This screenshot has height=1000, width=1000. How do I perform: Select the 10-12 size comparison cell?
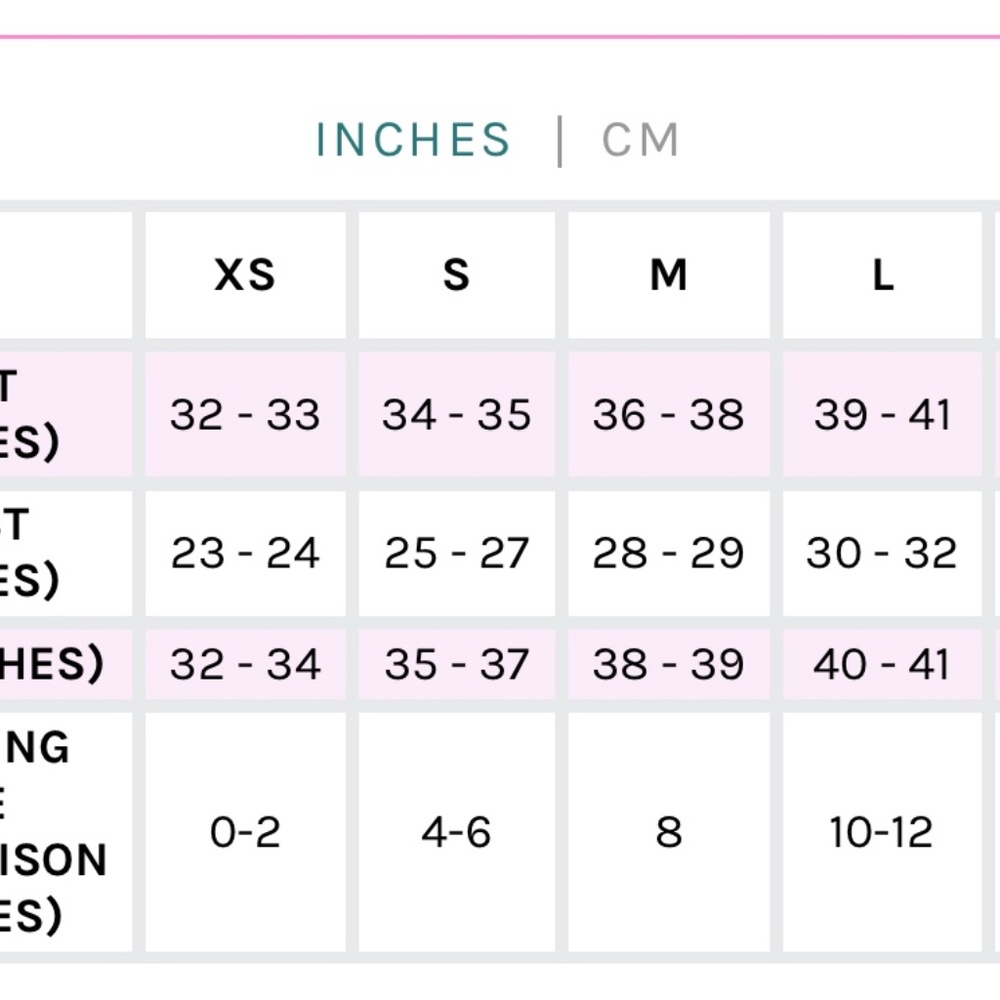click(x=882, y=832)
